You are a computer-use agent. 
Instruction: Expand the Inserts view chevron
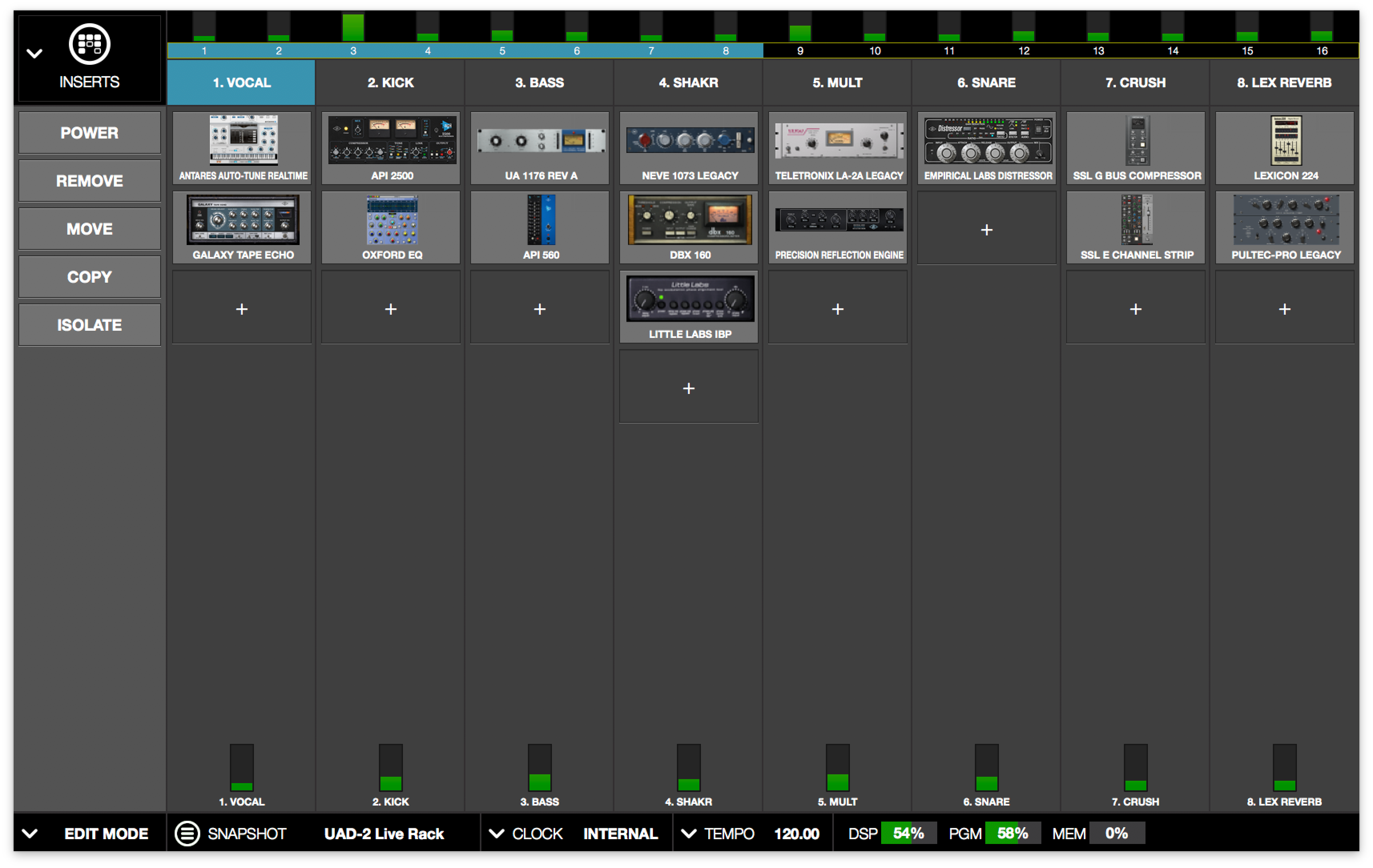click(x=35, y=54)
